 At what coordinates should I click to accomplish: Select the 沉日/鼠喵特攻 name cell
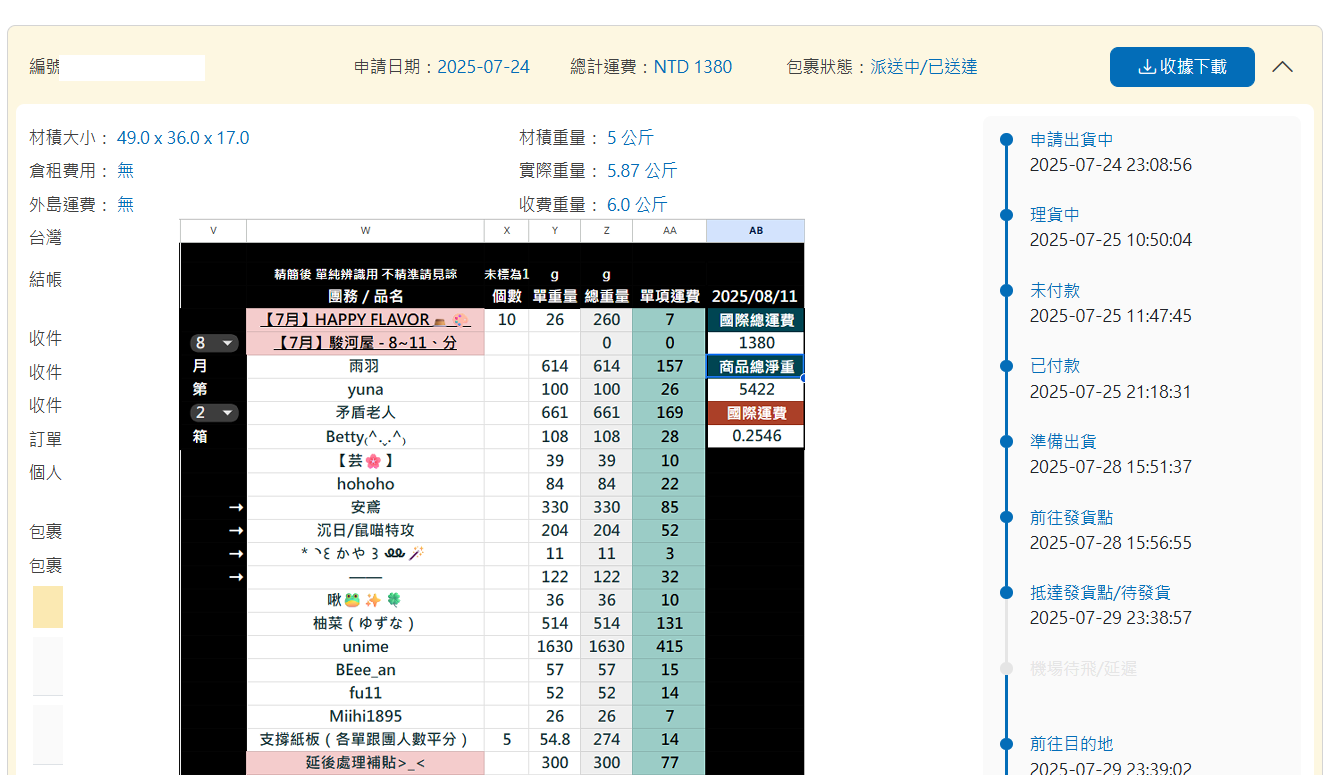(x=365, y=530)
